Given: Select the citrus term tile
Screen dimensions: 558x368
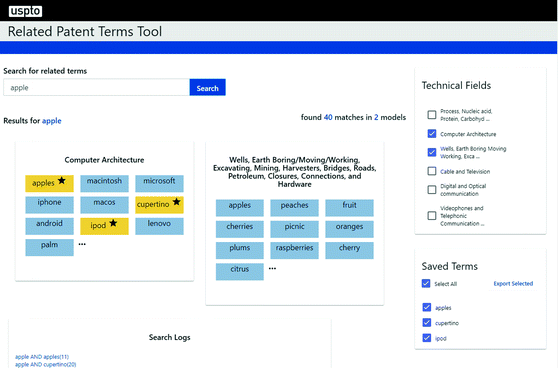Looking at the screenshot, I should coord(240,272).
